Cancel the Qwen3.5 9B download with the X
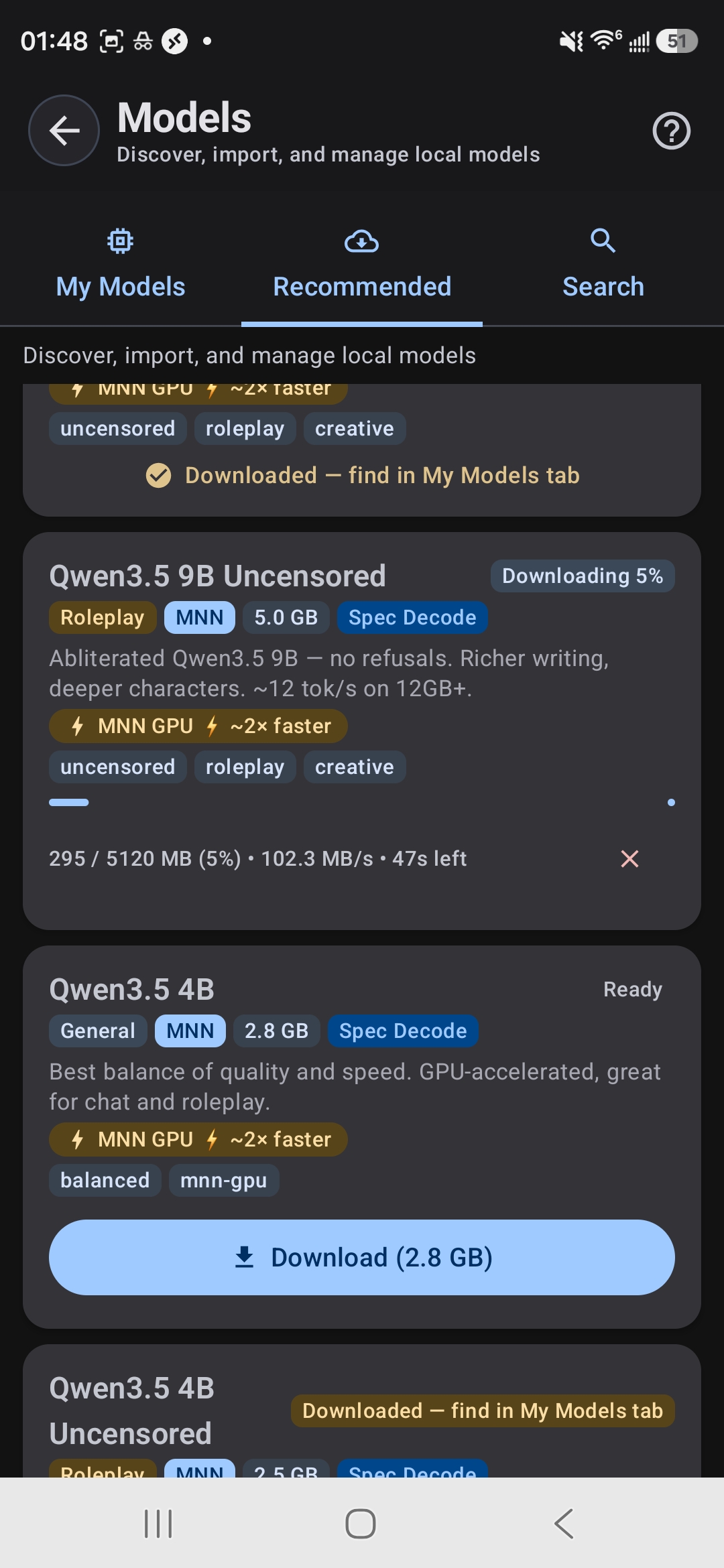The width and height of the screenshot is (724, 1568). click(x=629, y=858)
